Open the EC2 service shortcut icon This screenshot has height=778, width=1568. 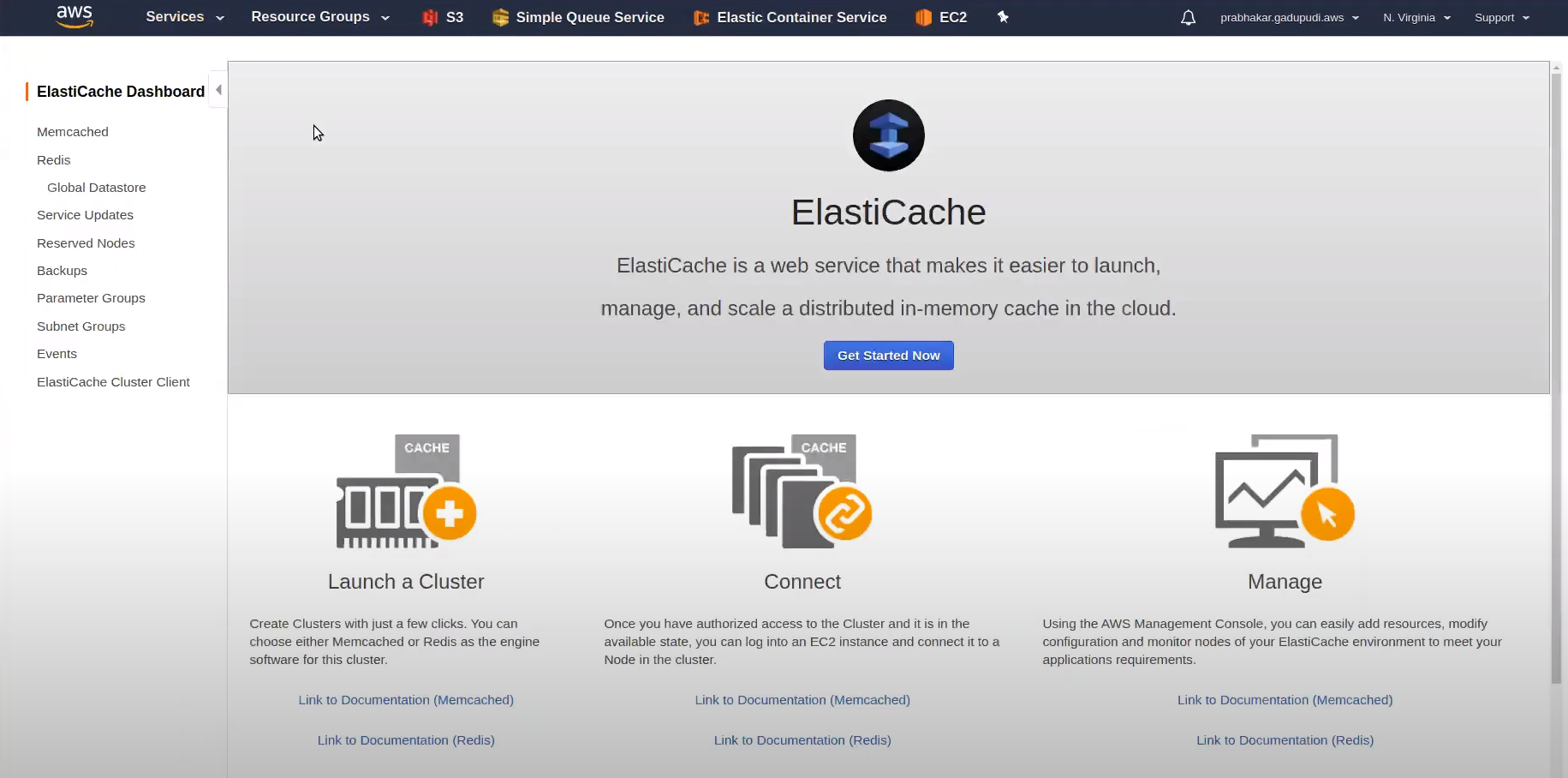[x=923, y=17]
